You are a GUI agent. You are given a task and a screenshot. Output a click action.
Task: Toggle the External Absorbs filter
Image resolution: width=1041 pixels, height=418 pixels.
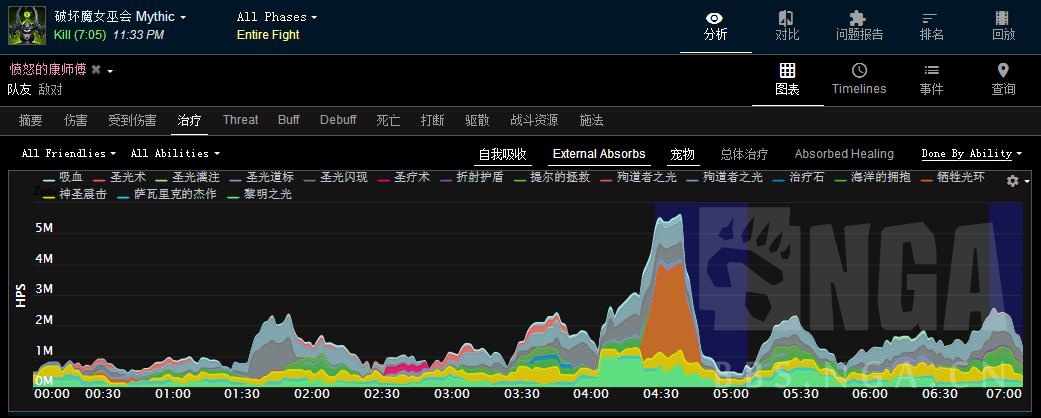599,155
